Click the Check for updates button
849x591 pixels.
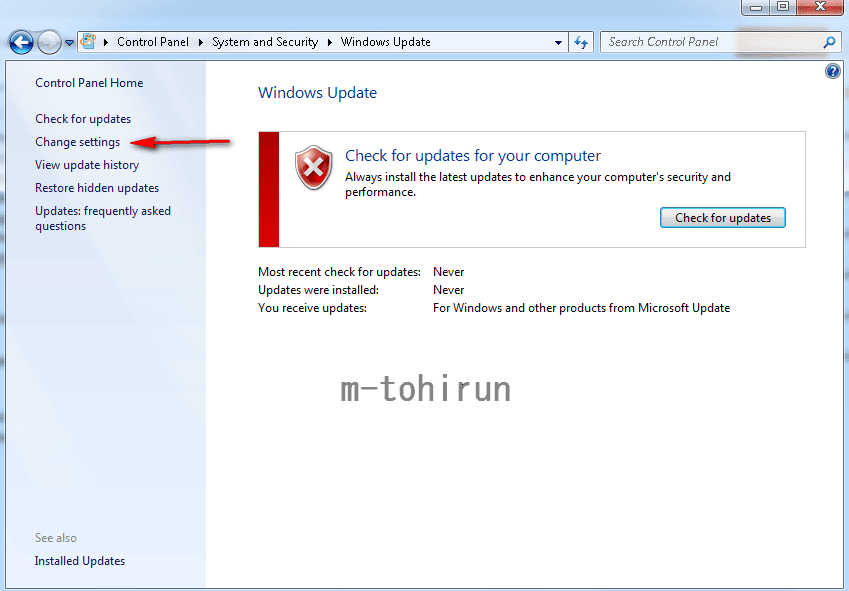click(722, 218)
